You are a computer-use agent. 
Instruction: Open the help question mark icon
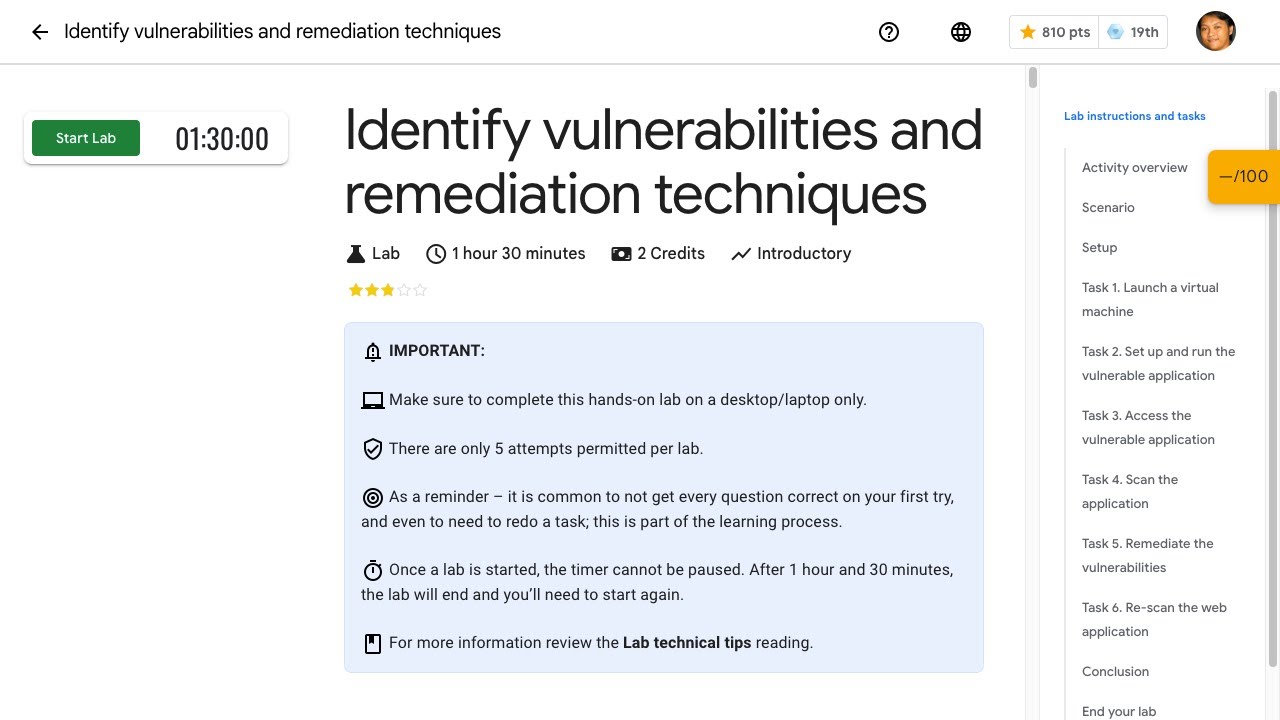pos(889,32)
